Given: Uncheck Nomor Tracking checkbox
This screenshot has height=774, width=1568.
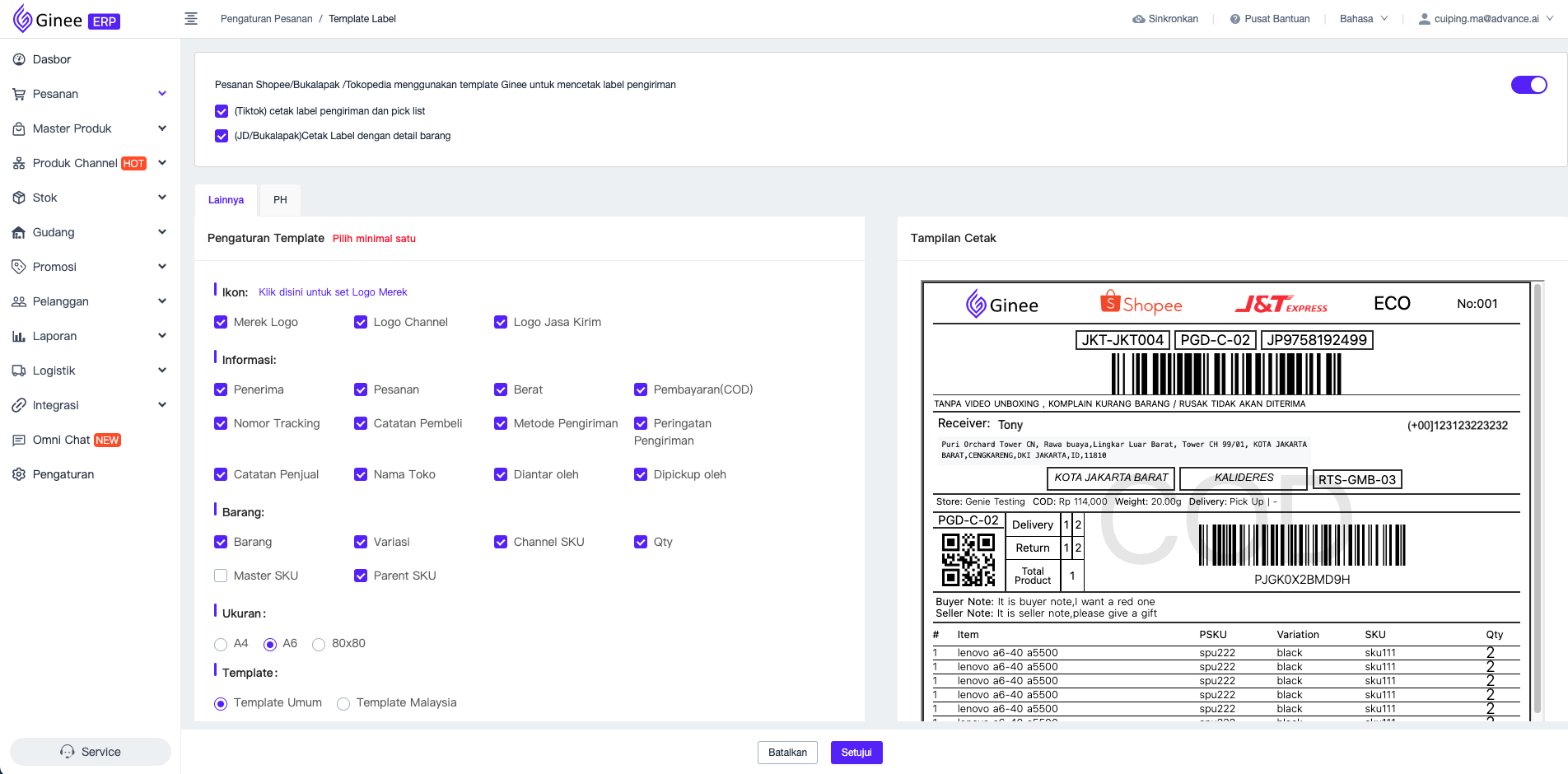Looking at the screenshot, I should 221,423.
